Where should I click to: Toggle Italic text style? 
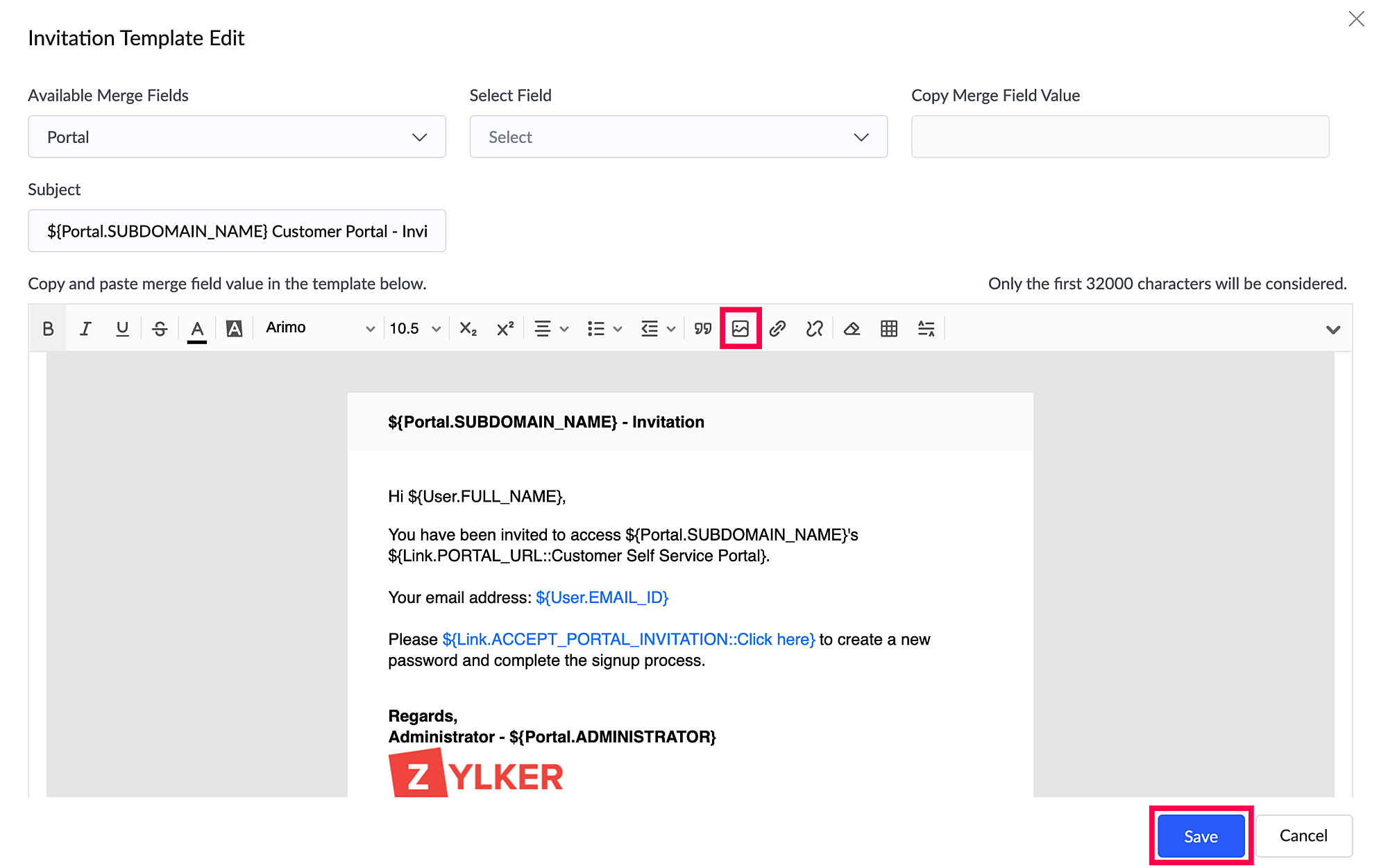pyautogui.click(x=85, y=328)
